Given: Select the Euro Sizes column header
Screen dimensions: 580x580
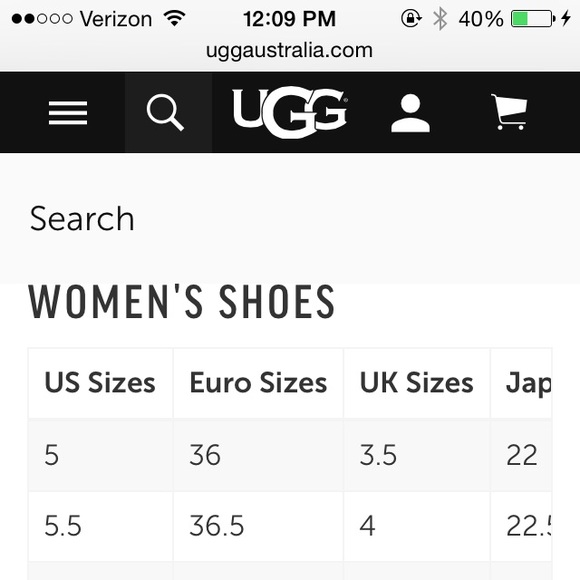Looking at the screenshot, I should pos(258,383).
